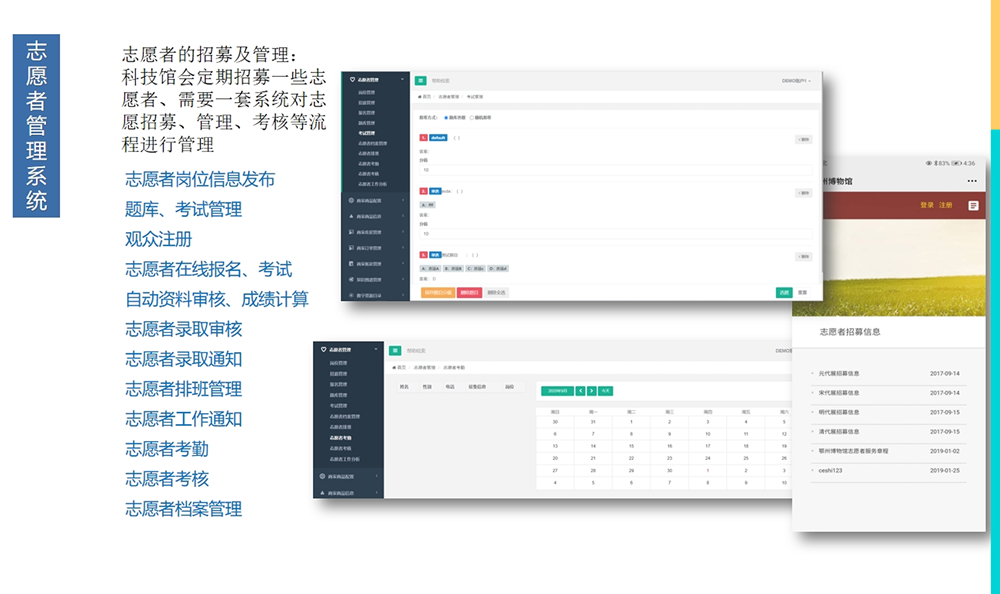Select option D tag in question 3
This screenshot has width=1000, height=594.
pos(498,269)
